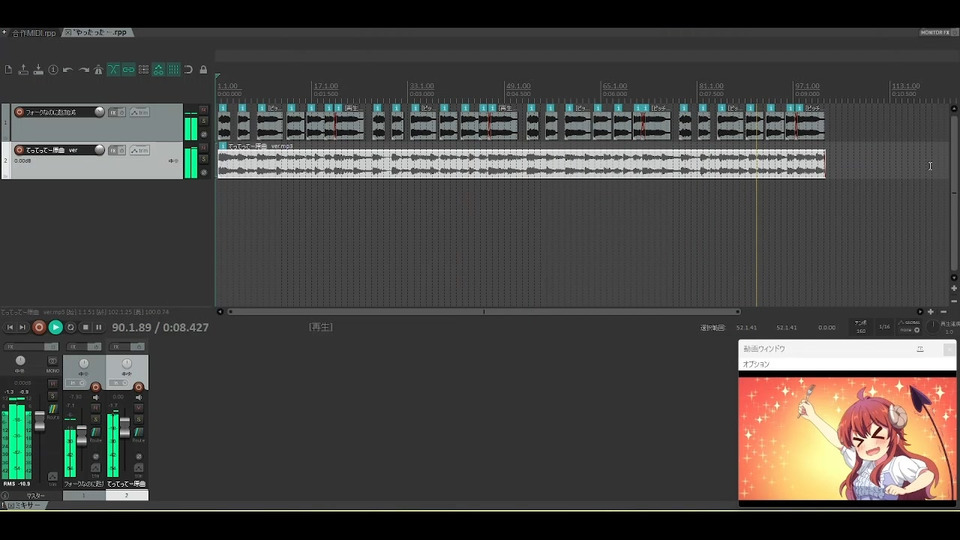Select the やったった.rpp project tab
The image size is (960, 540).
click(x=99, y=32)
